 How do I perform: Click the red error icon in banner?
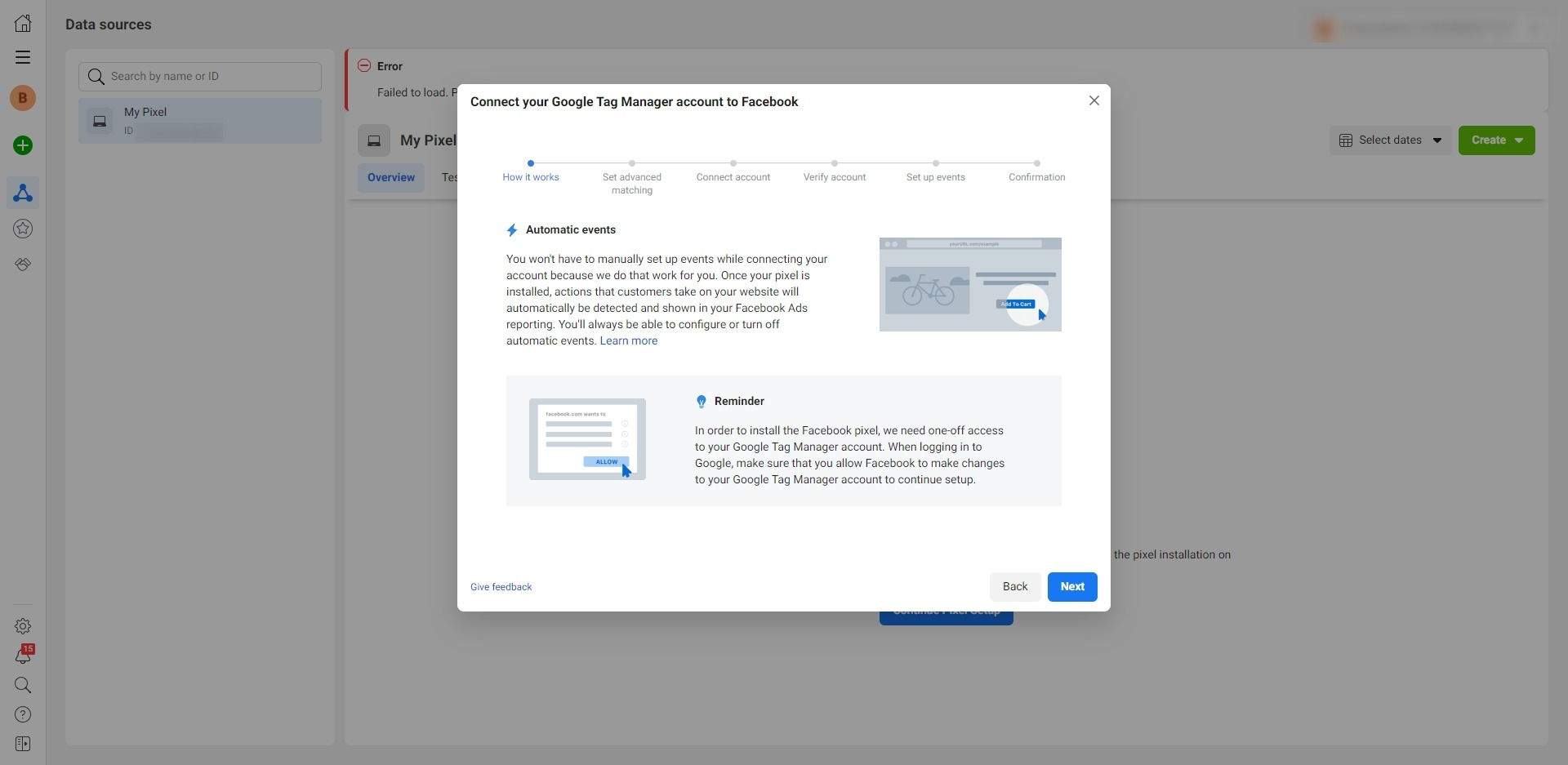pyautogui.click(x=364, y=65)
